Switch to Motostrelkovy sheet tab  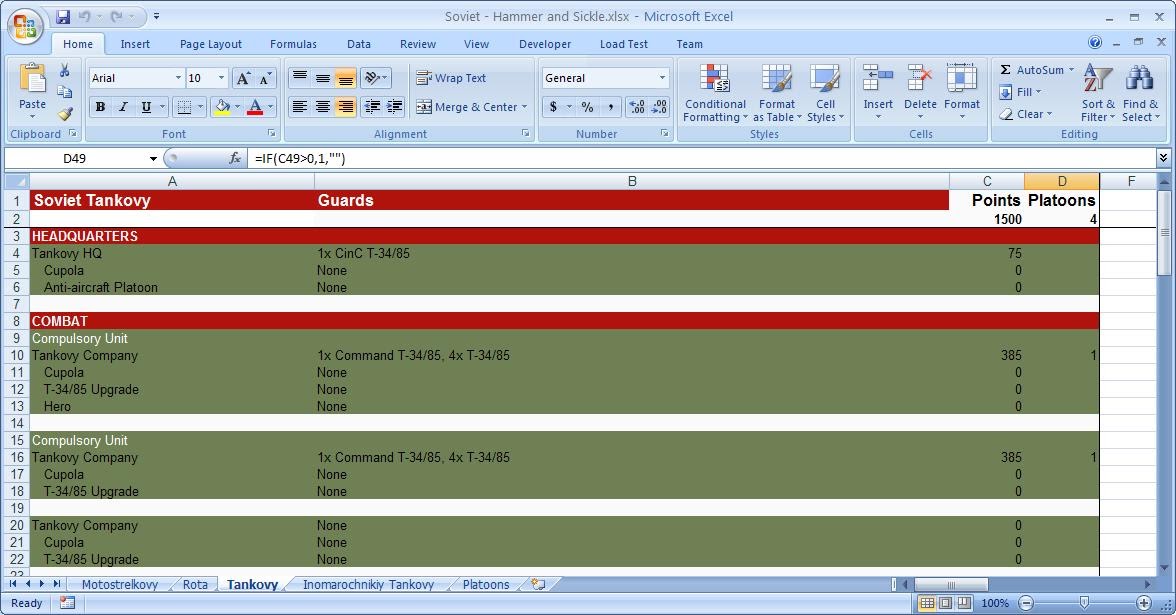[x=119, y=584]
